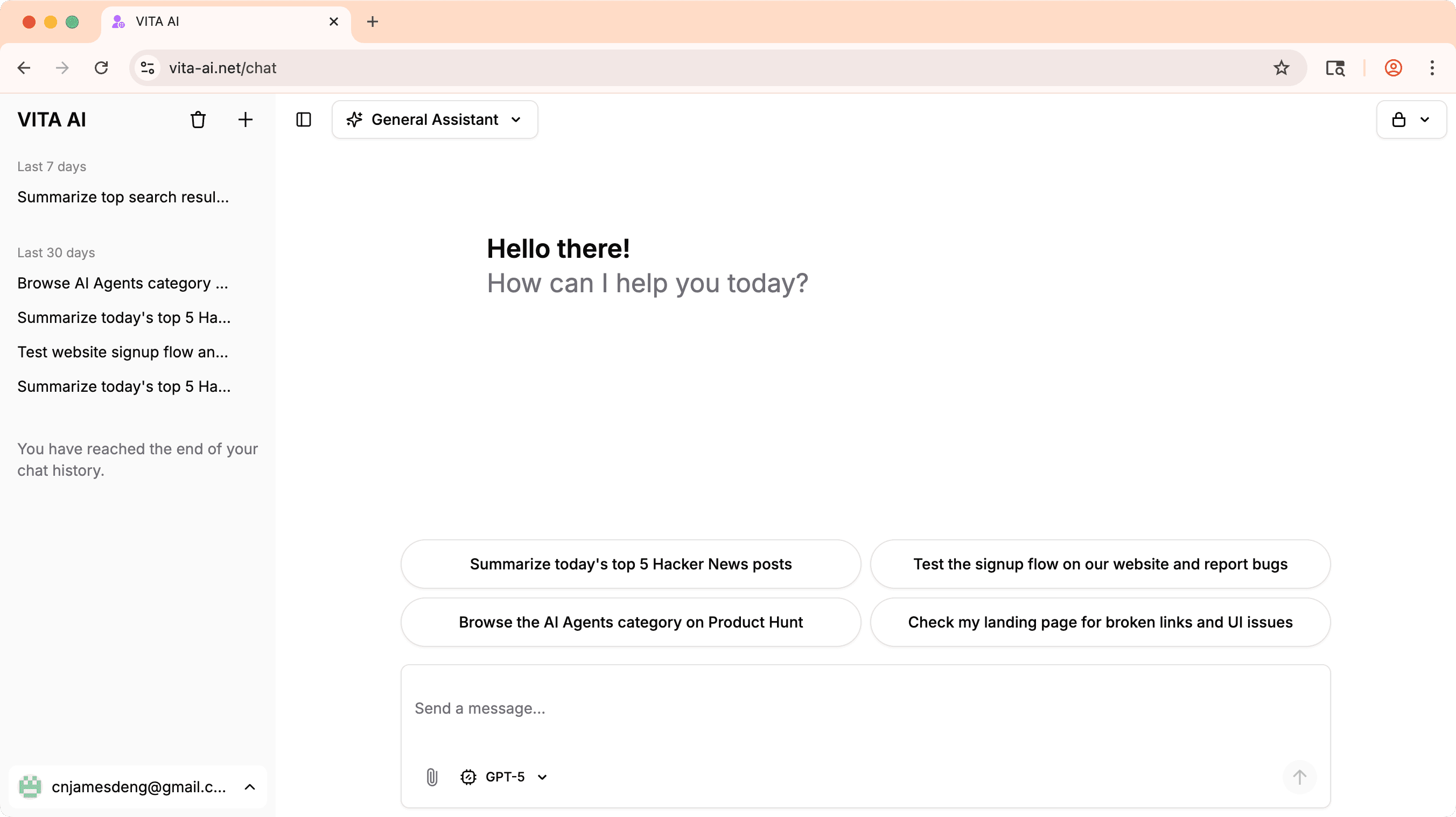Click the paperclip attachment icon
1456x817 pixels.
click(432, 777)
